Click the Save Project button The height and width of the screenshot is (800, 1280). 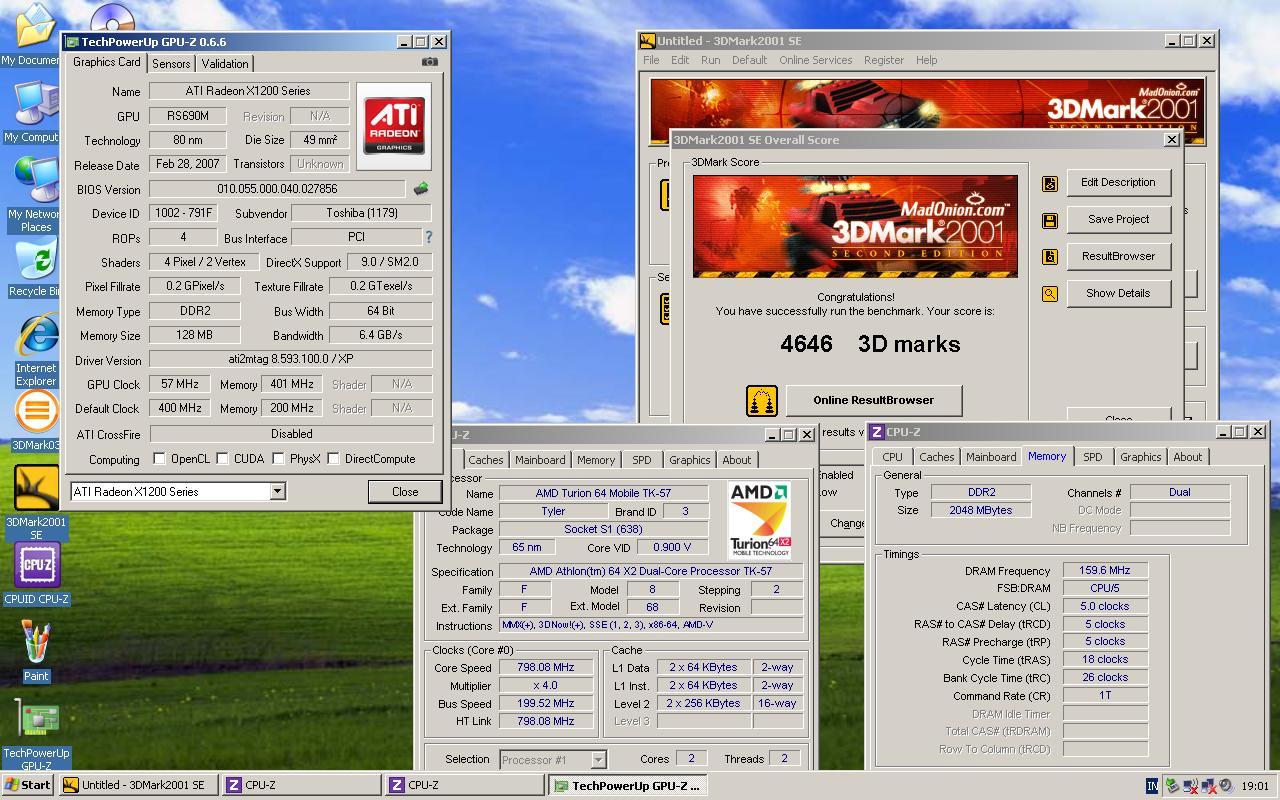pyautogui.click(x=1118, y=220)
